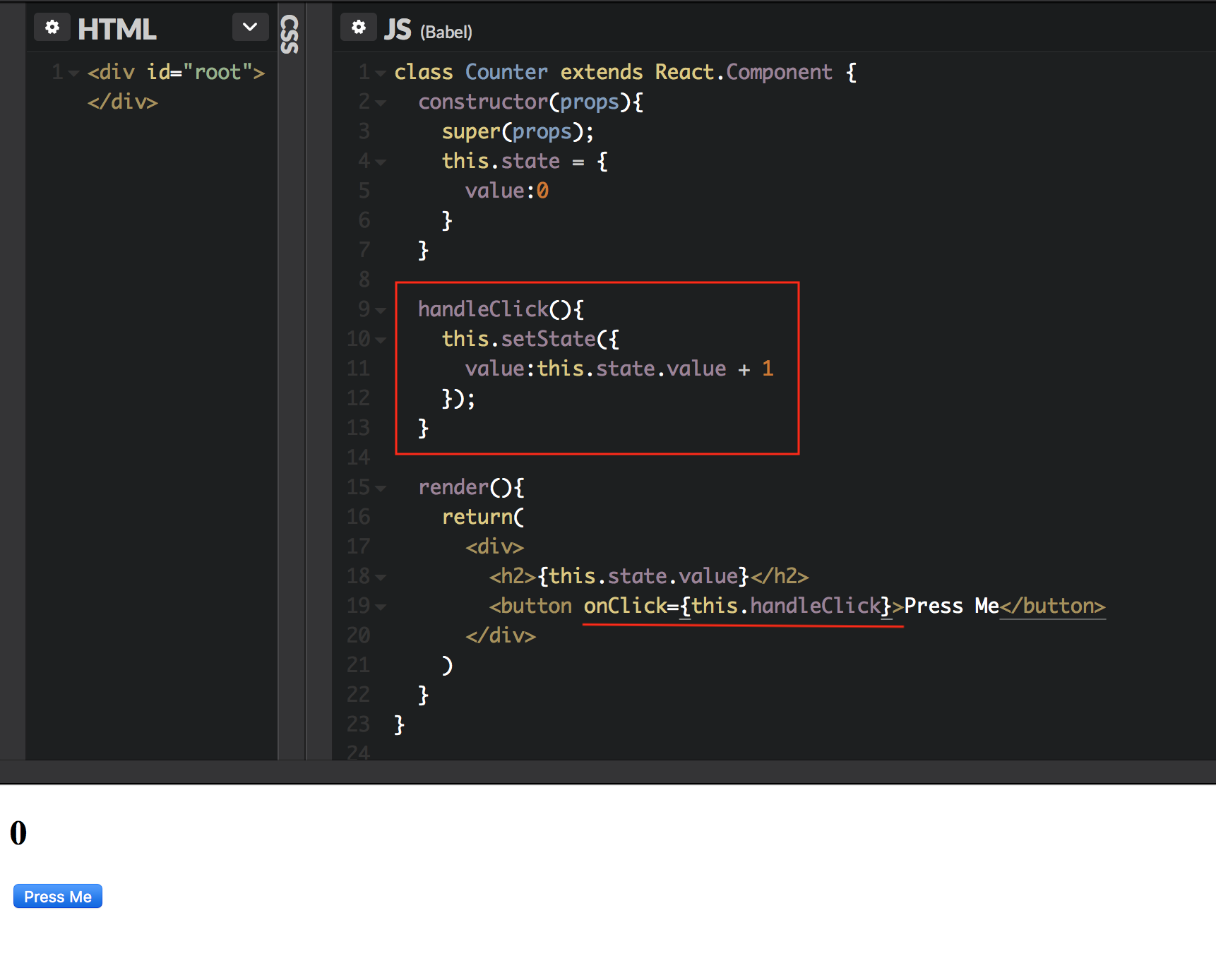Expand the HTML panel dropdown chevron
1216x980 pixels.
[250, 28]
